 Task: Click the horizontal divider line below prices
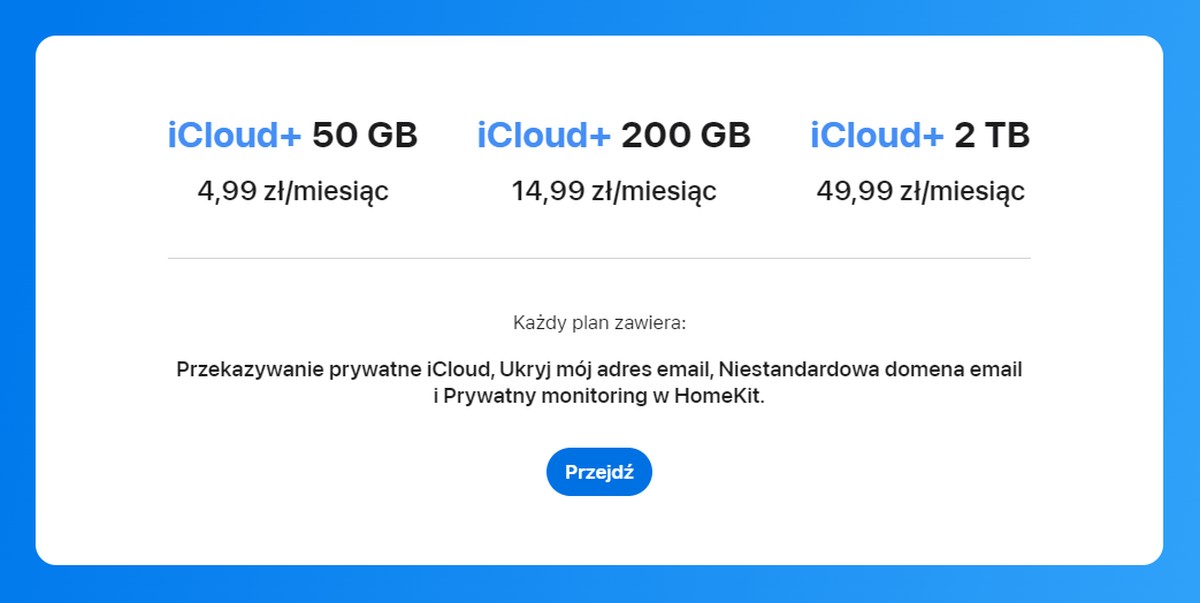point(599,258)
